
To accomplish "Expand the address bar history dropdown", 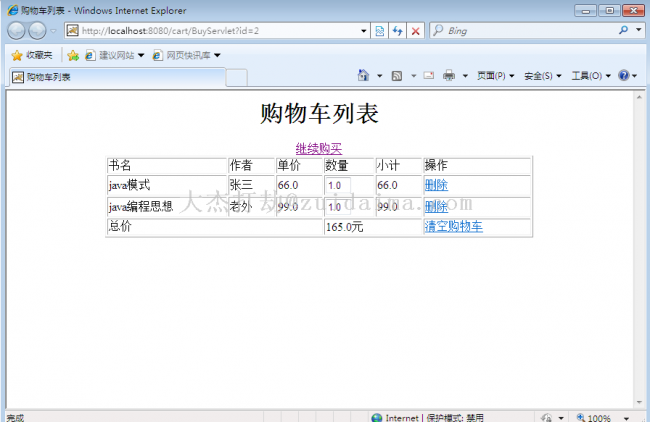I will pyautogui.click(x=363, y=31).
